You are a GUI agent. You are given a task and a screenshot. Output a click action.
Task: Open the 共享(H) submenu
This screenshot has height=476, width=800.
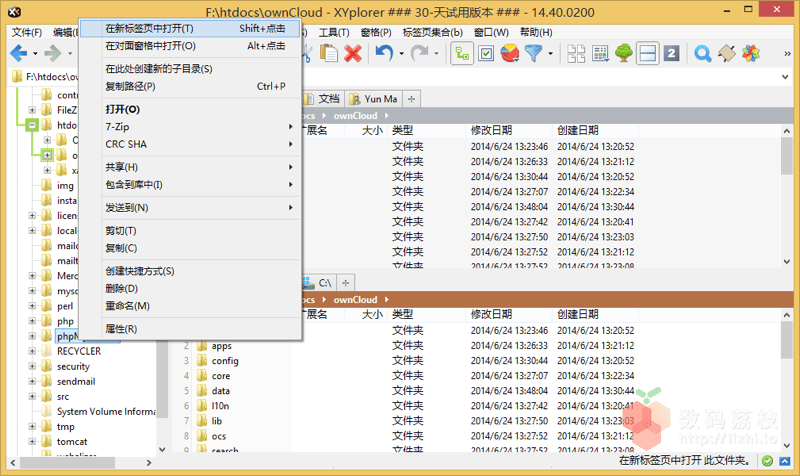(190, 167)
